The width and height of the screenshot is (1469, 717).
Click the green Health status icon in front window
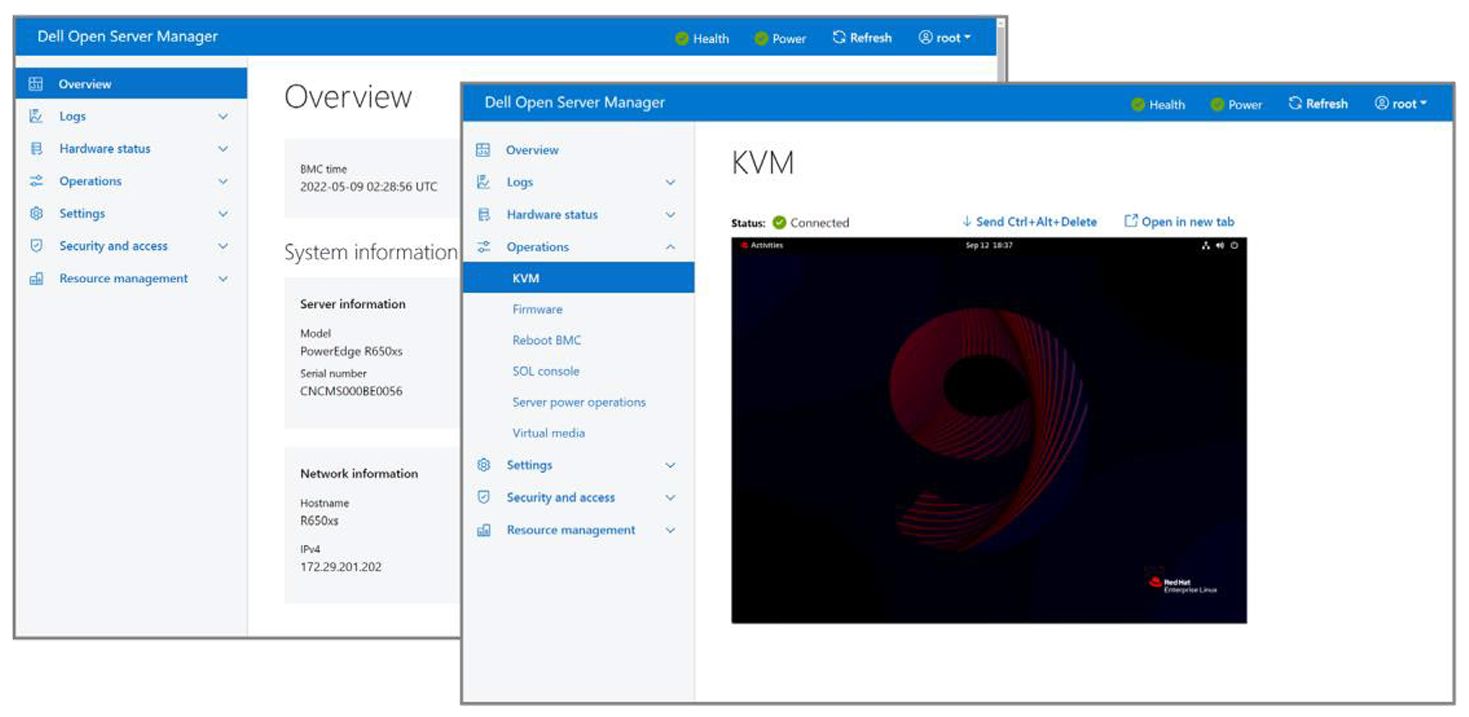click(1138, 105)
